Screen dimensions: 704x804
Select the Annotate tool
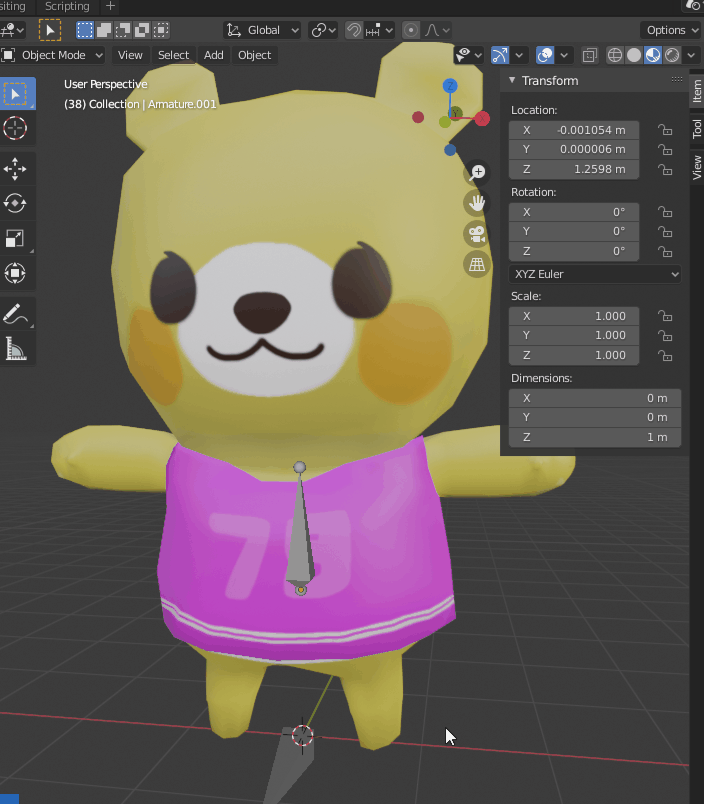[15, 314]
